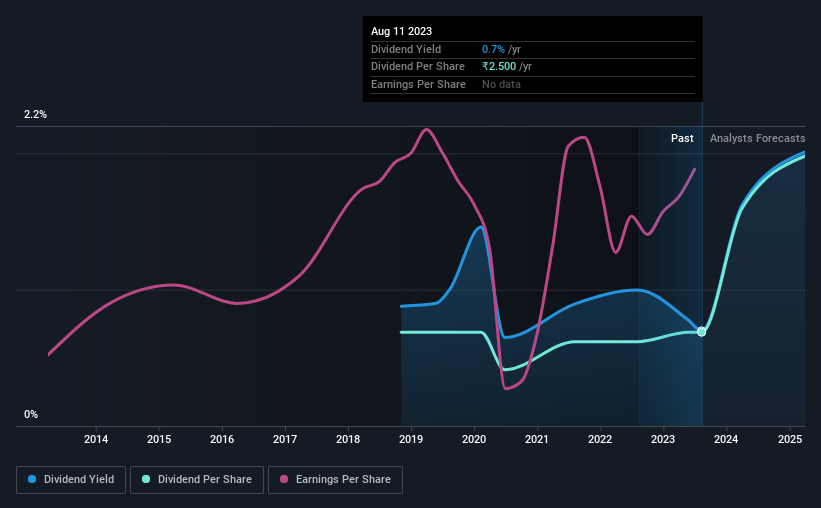
Task: Toggle the Dividend Yield legend series
Action: click(x=71, y=480)
